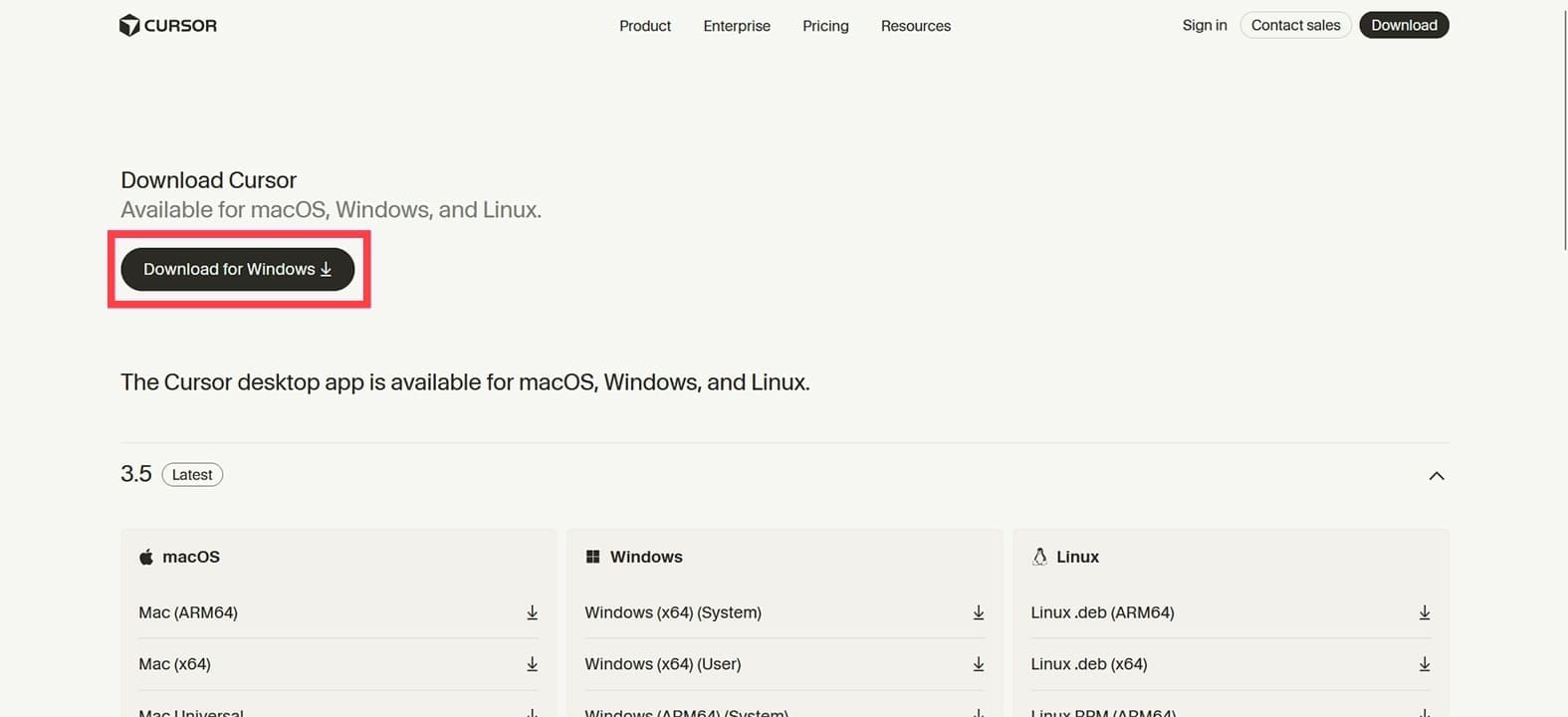Click the Linux card heading text
1568x717 pixels.
[x=1077, y=557]
